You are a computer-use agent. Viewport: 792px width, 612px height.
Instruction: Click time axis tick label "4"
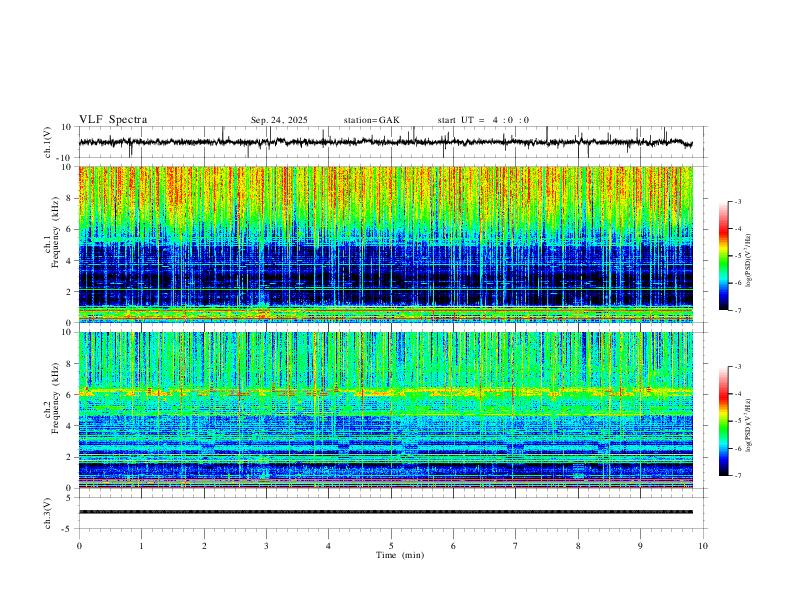click(x=328, y=546)
